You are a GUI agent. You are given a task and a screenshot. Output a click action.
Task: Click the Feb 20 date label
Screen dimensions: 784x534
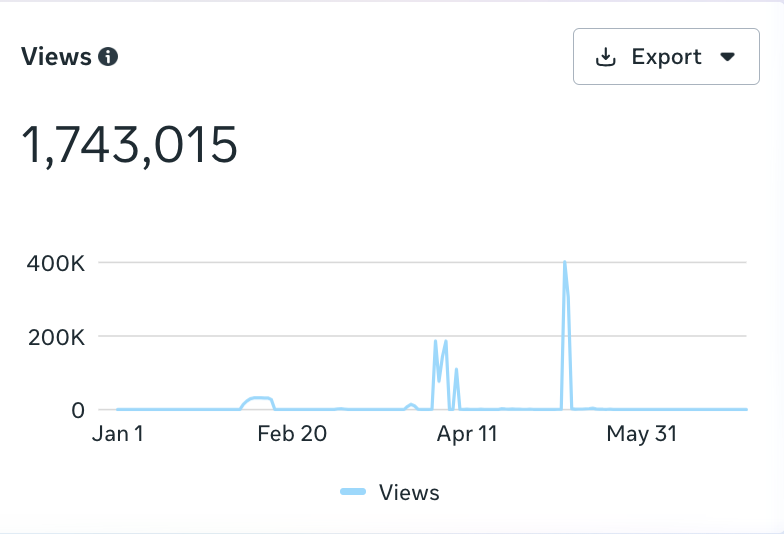click(292, 434)
